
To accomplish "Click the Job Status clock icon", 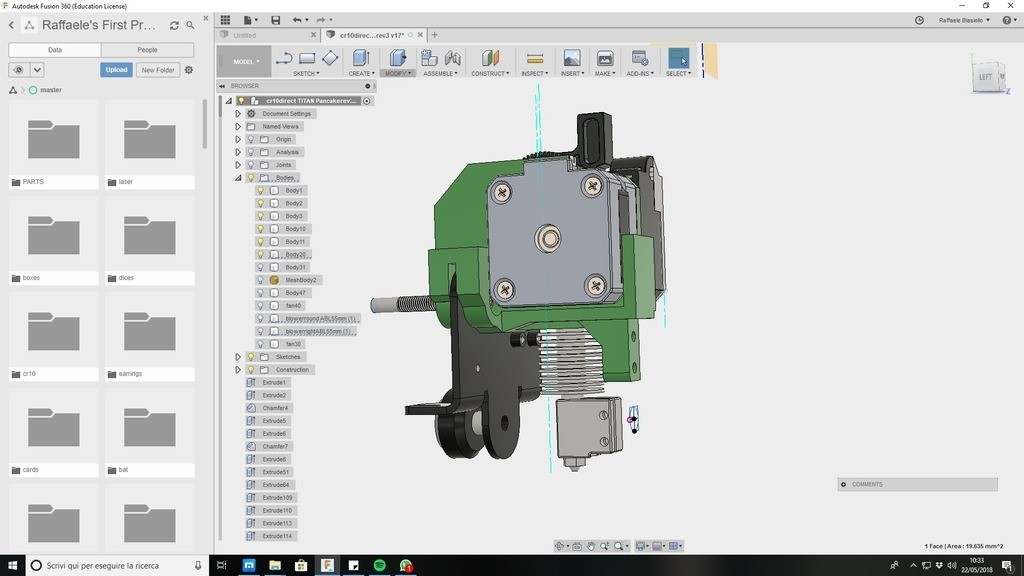I will click(920, 20).
